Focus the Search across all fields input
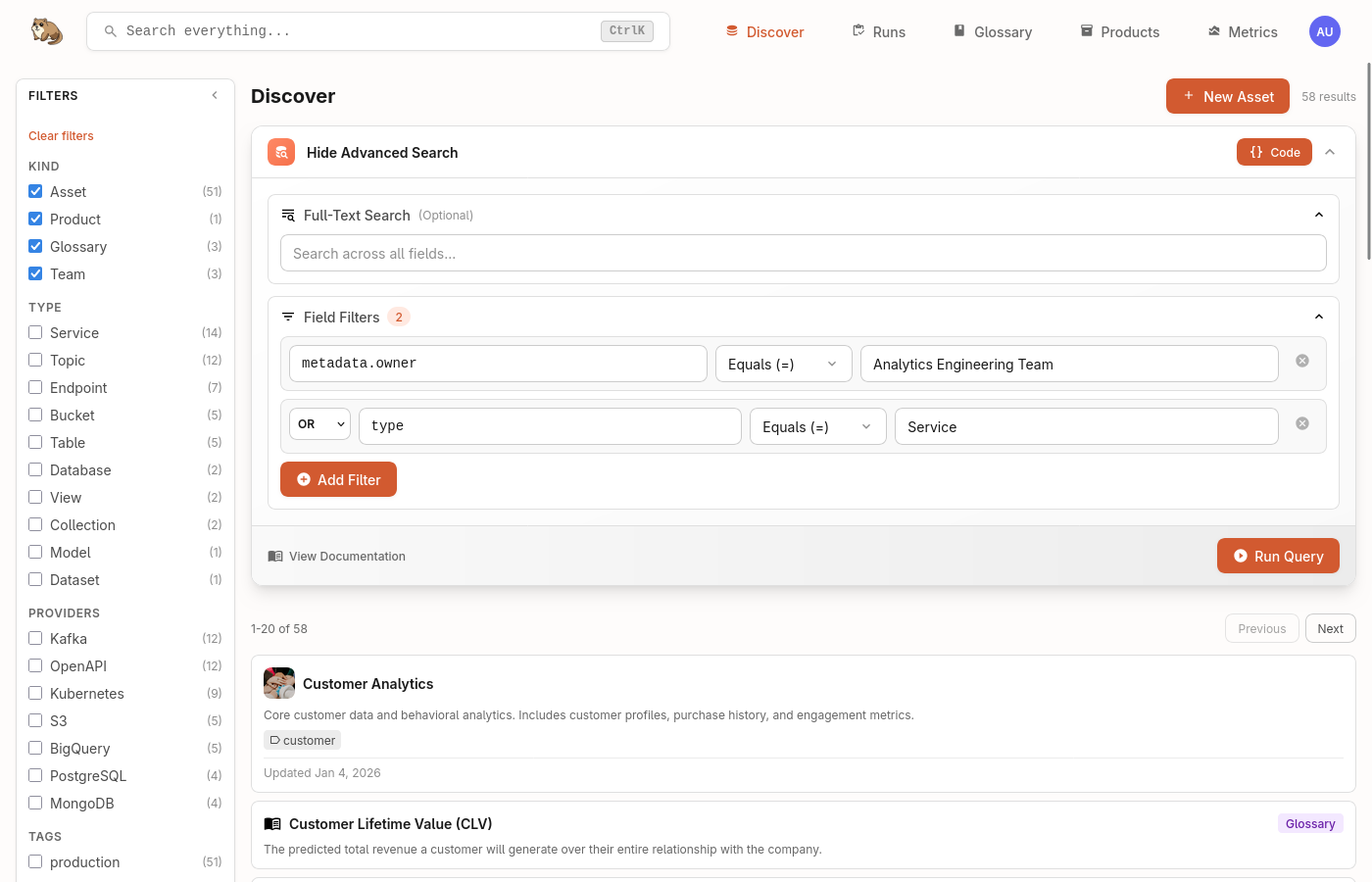 803,253
